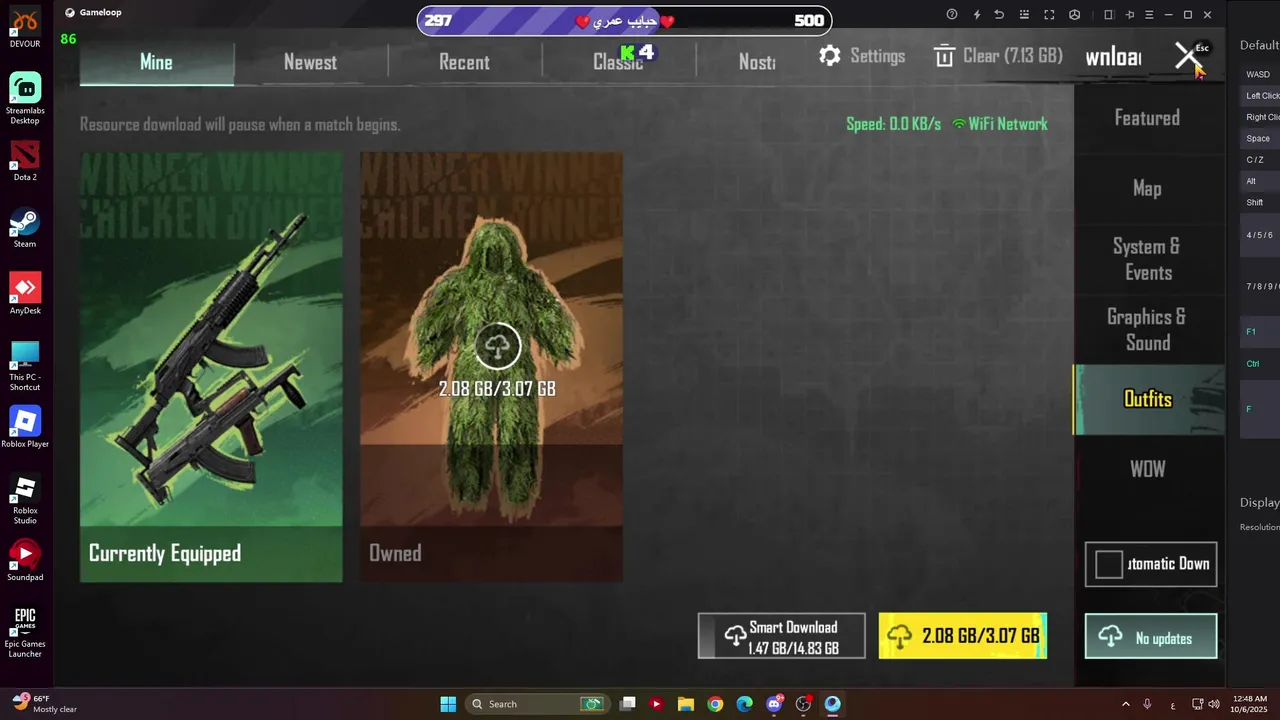
Task: Open Gameloop hamburger menu
Action: coord(1148,15)
